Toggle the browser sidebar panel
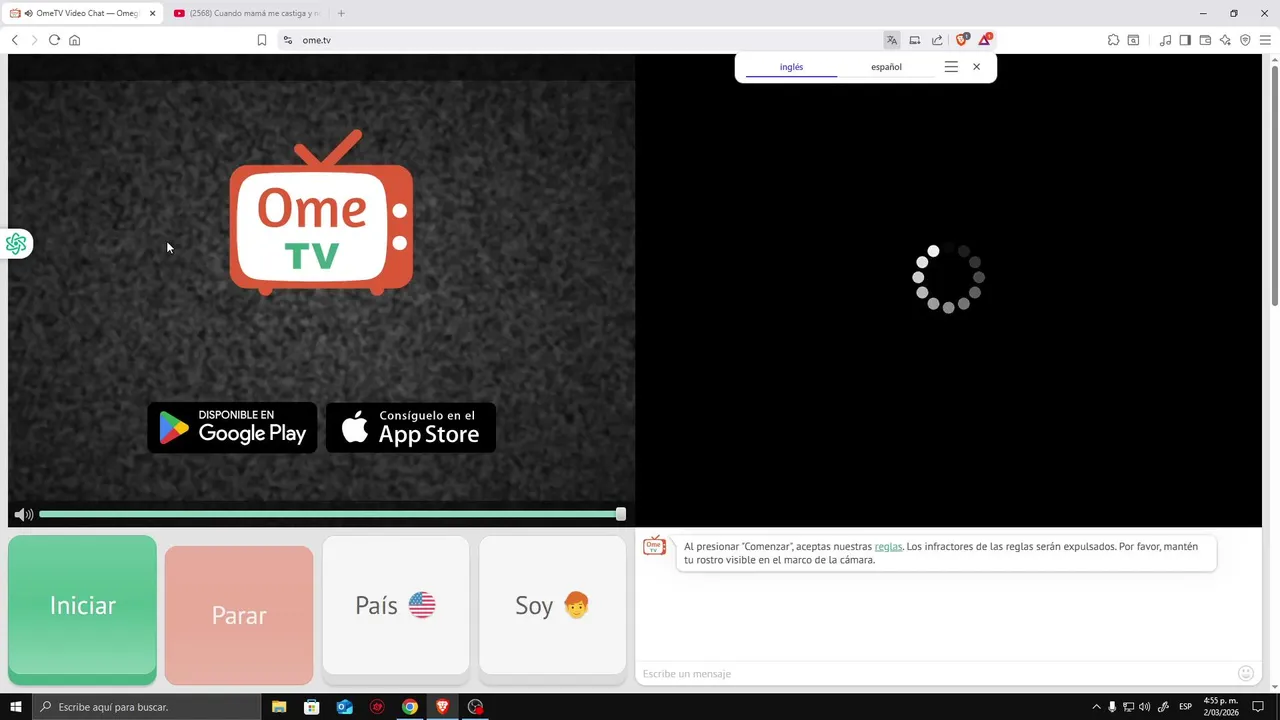The width and height of the screenshot is (1280, 720). [x=1185, y=40]
